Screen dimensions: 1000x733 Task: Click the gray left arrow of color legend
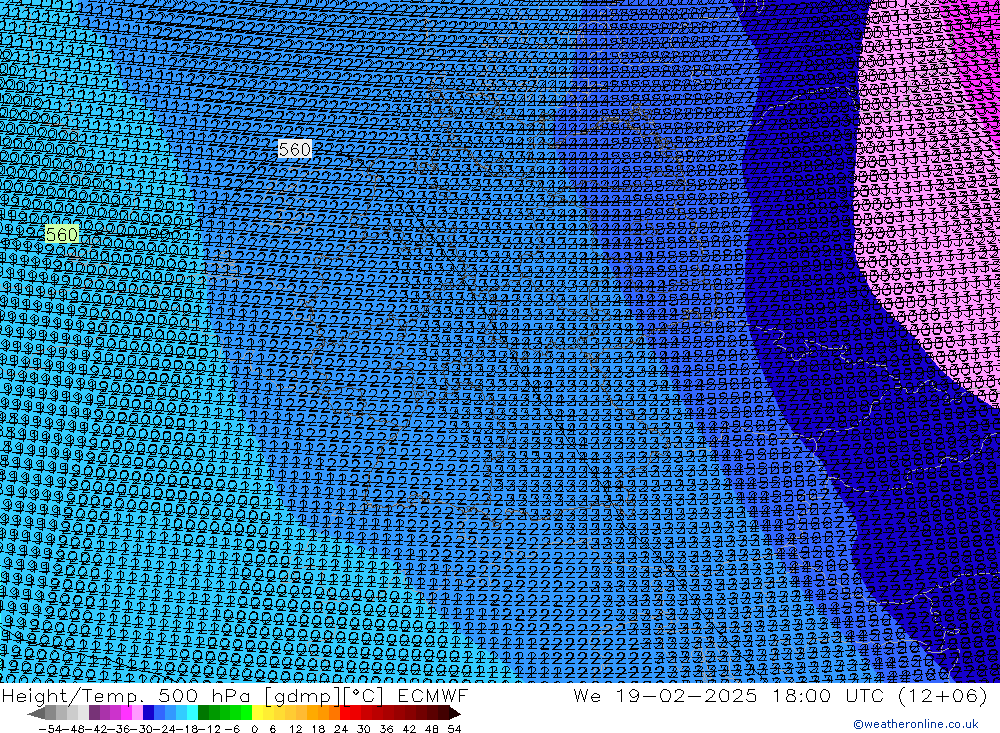click(x=36, y=714)
